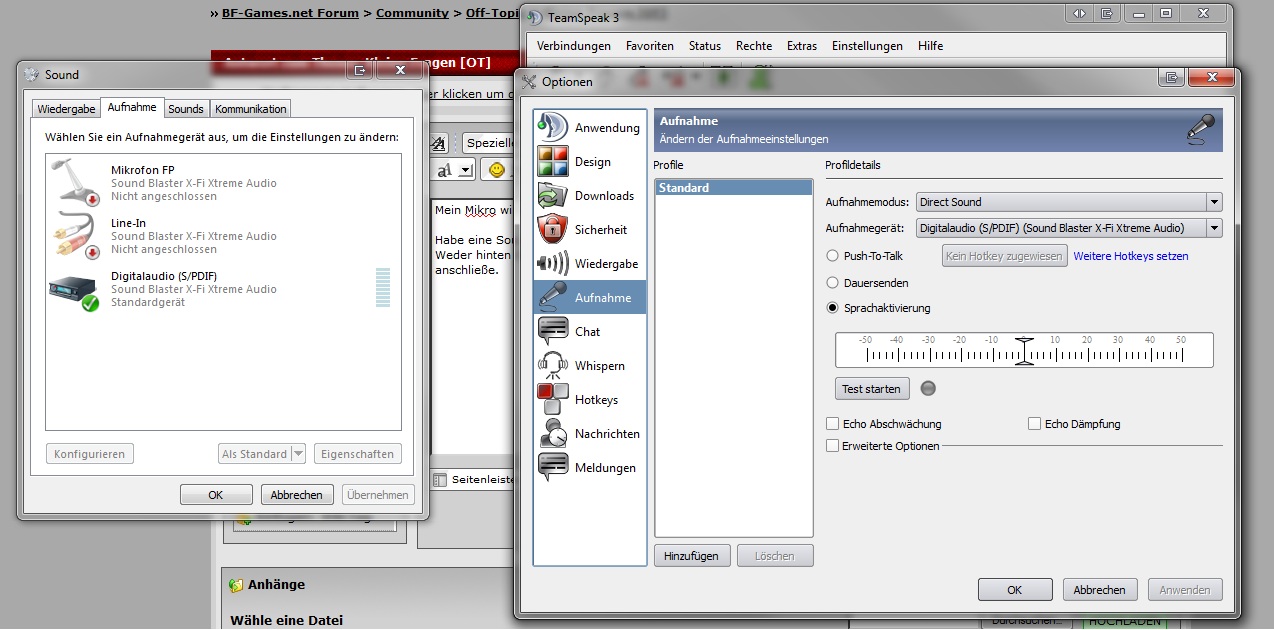Click the Test starten button
Image resolution: width=1274 pixels, height=630 pixels.
point(872,389)
